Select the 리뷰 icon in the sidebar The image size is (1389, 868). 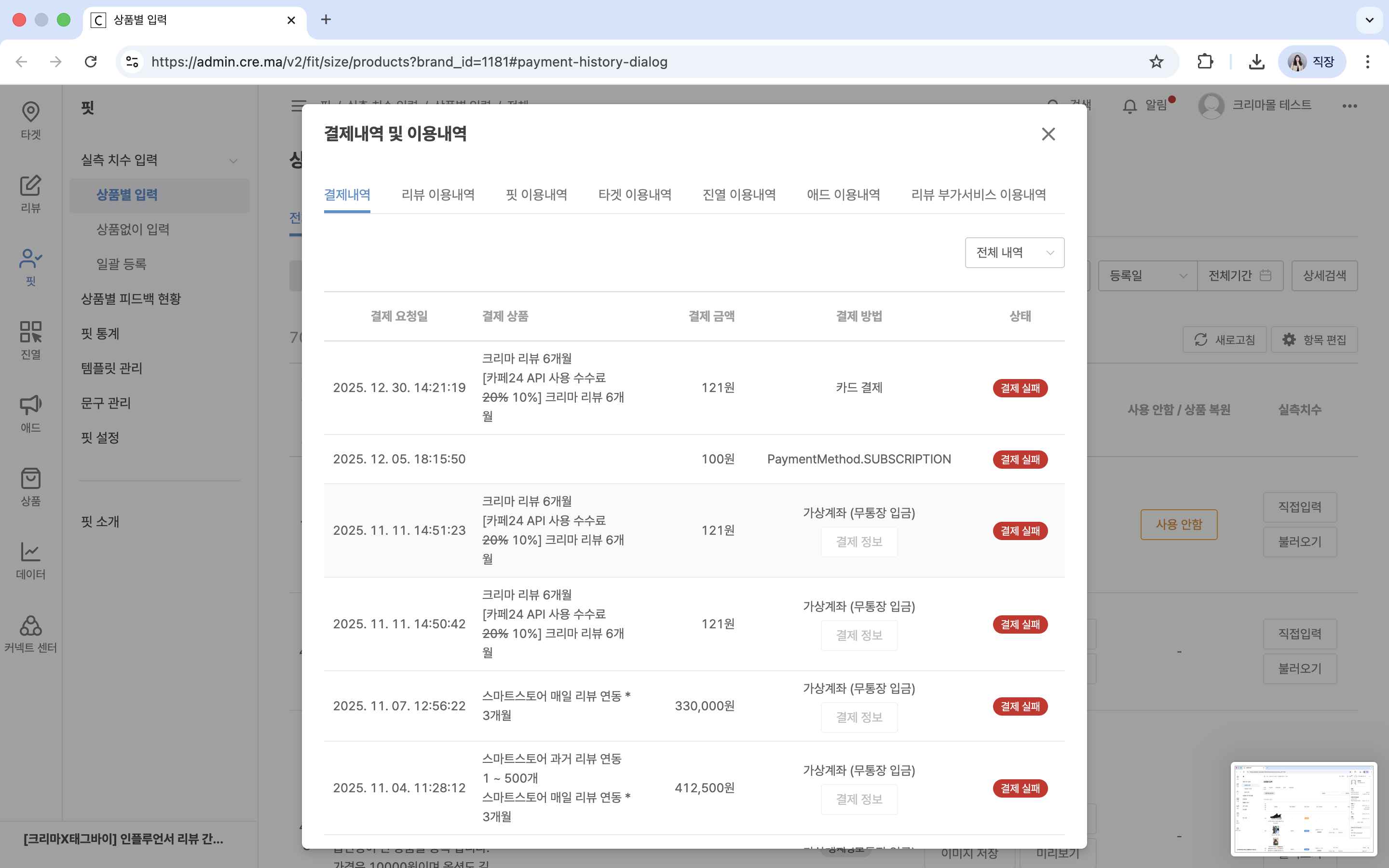tap(30, 193)
